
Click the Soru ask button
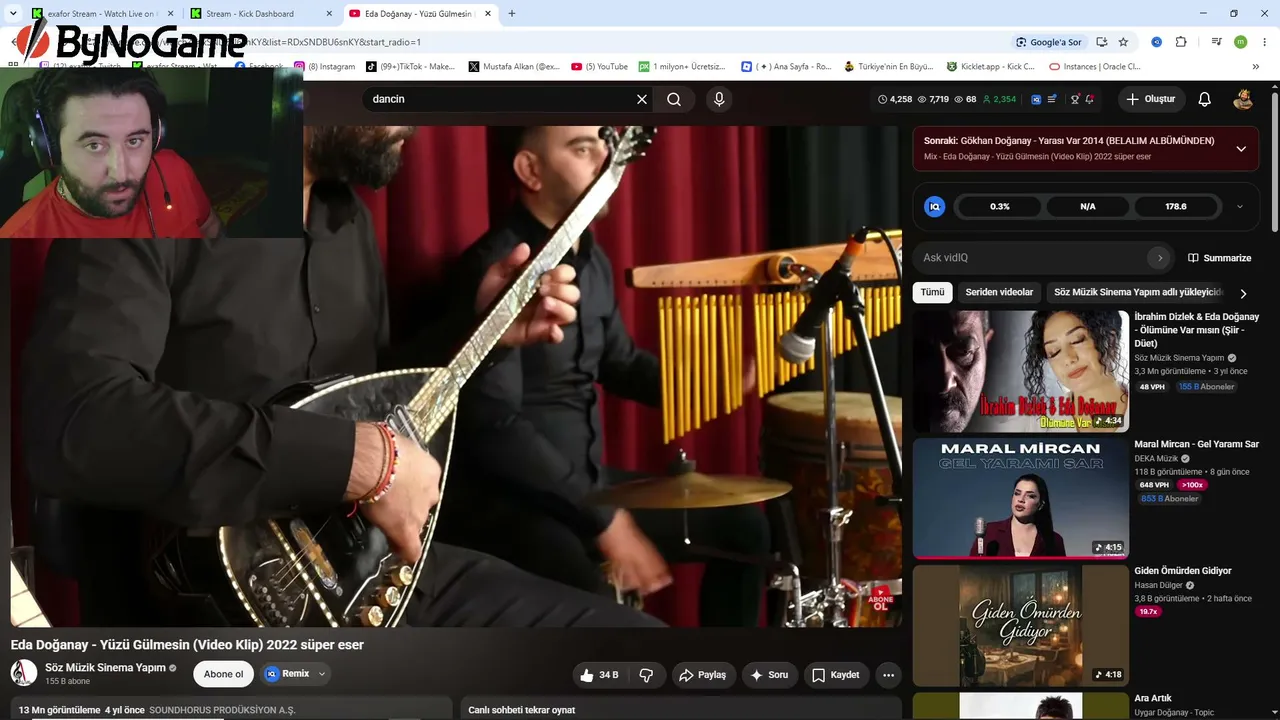(x=769, y=675)
